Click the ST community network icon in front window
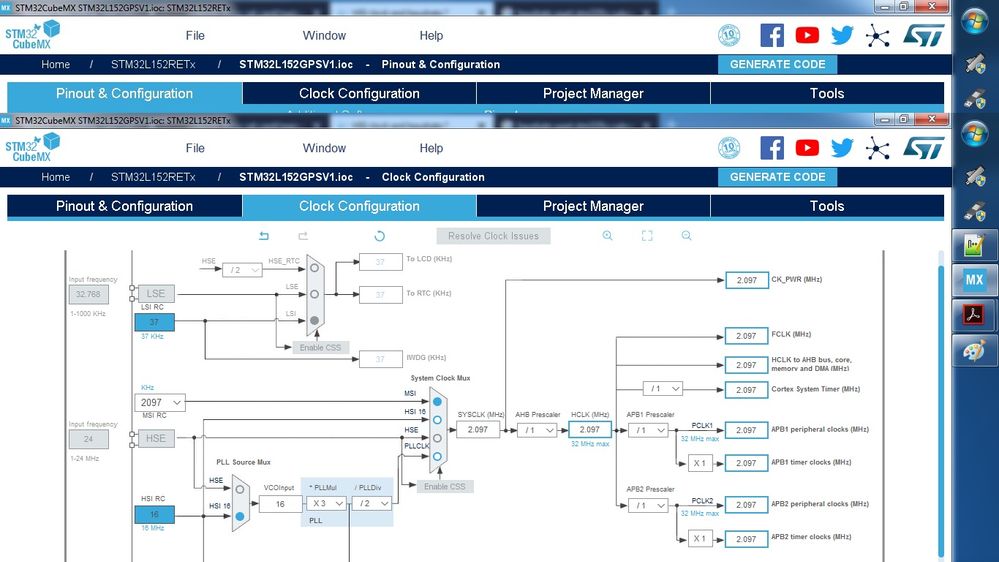This screenshot has height=562, width=999. 877,148
